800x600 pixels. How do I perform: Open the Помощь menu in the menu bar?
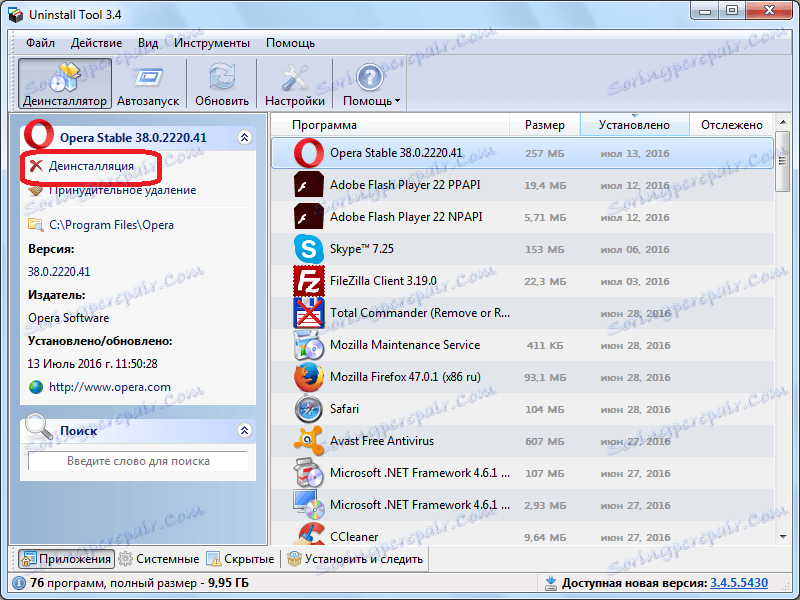(x=290, y=43)
